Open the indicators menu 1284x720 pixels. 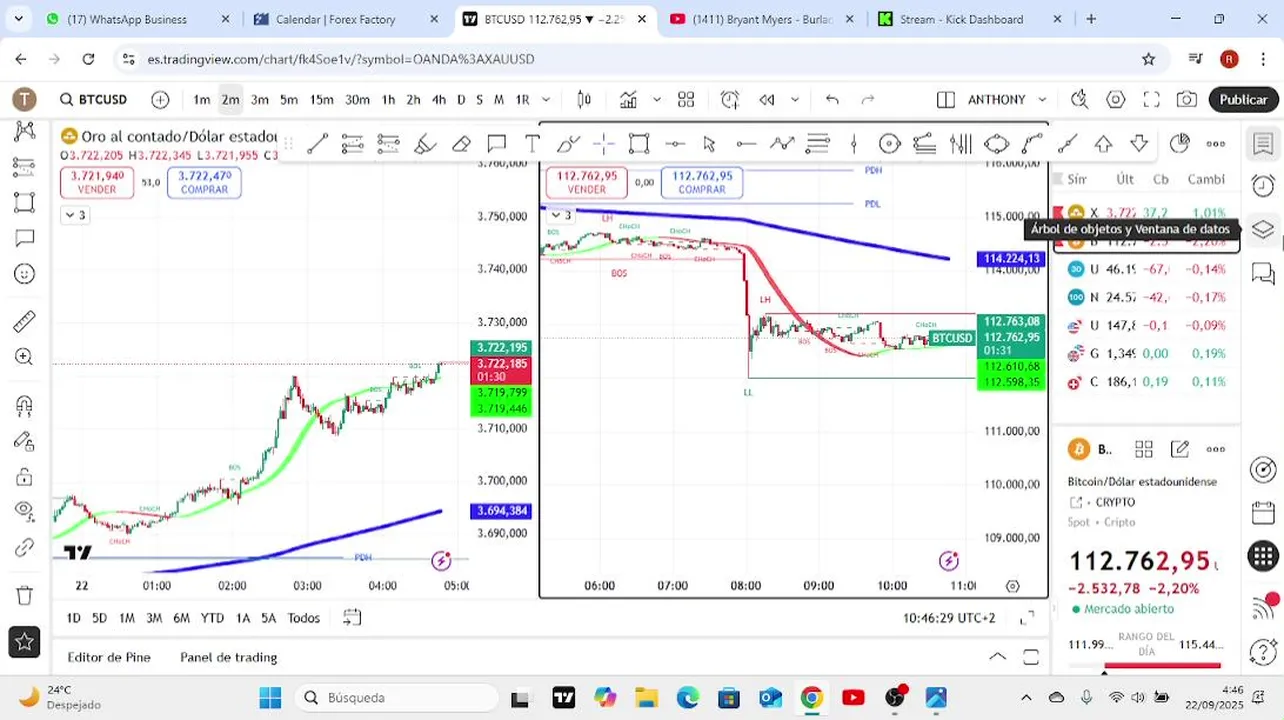[628, 99]
